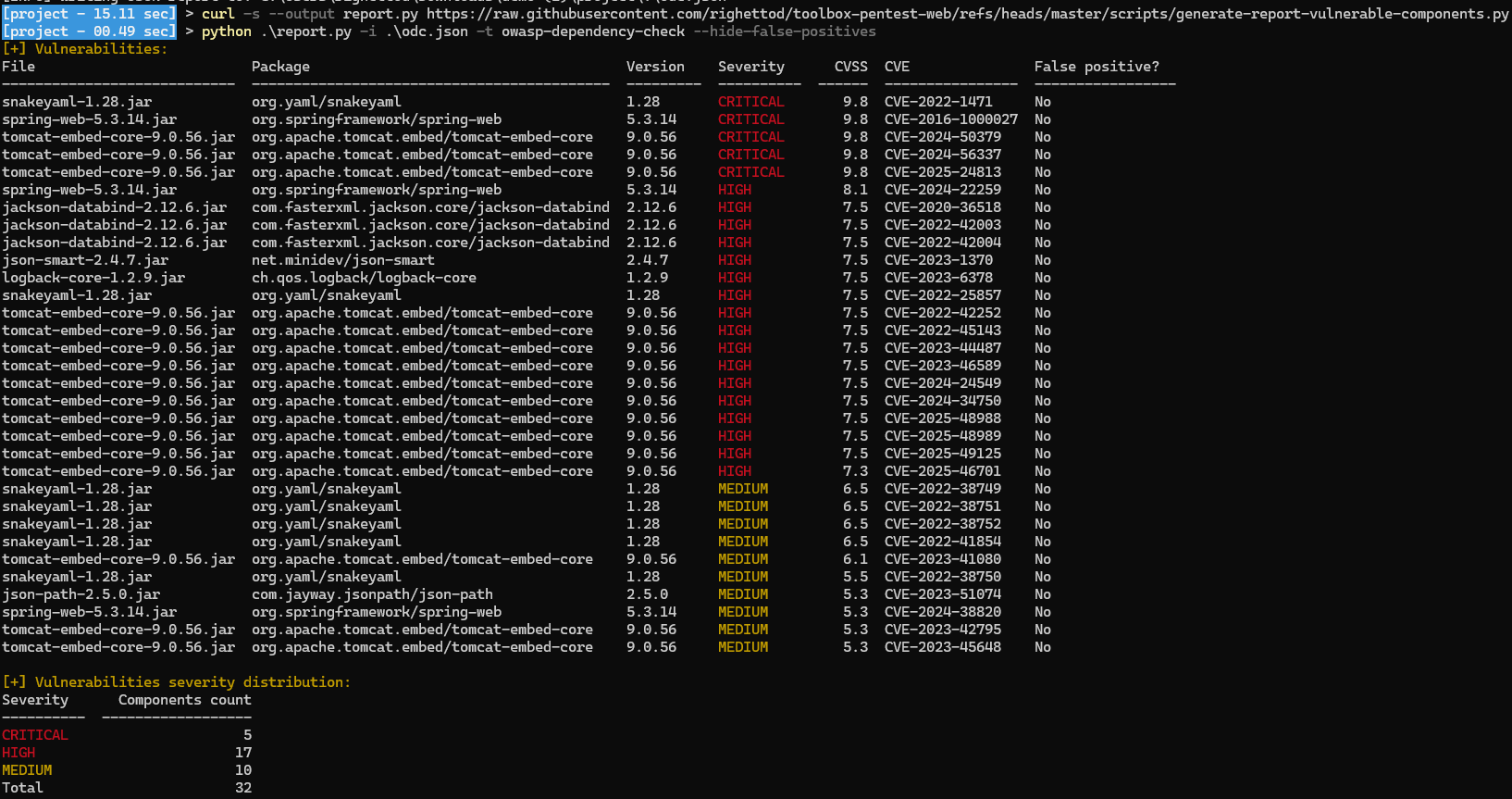Image resolution: width=1512 pixels, height=799 pixels.
Task: Click the '[+] Vulnerabilities:' heading
Action: click(85, 49)
